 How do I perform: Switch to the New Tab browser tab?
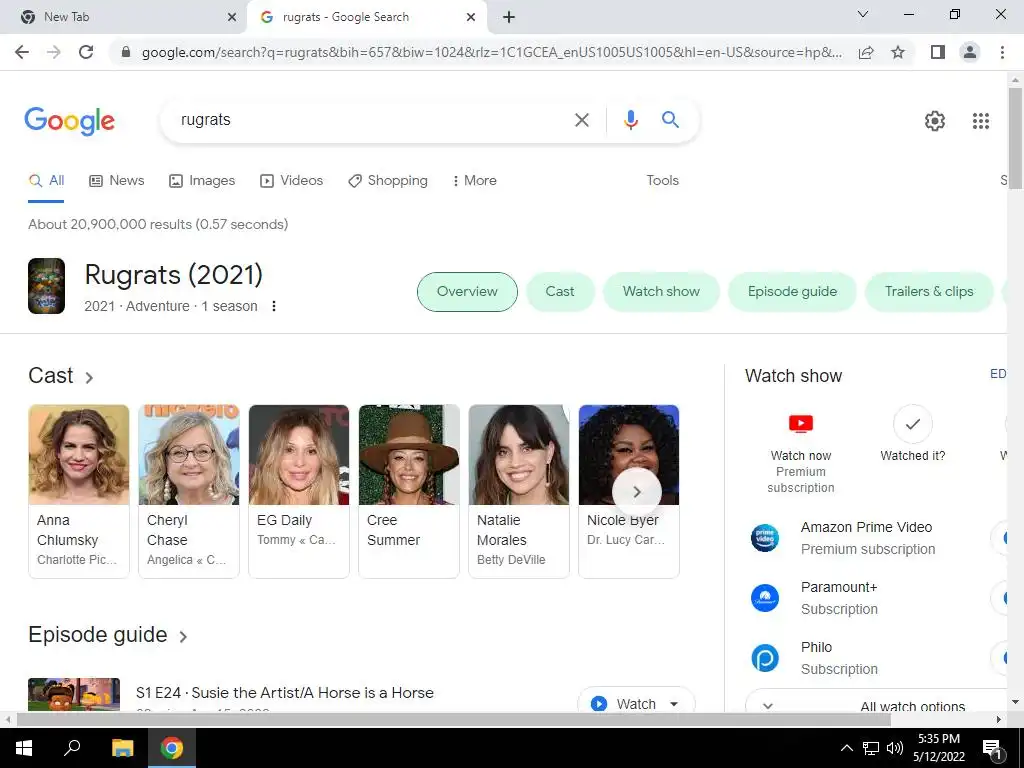coord(123,18)
